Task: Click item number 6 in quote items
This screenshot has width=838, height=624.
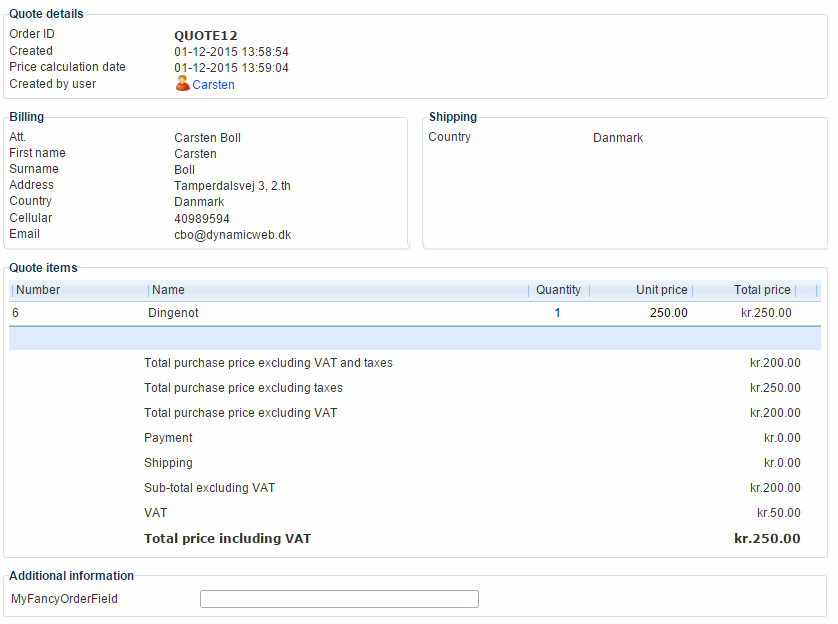Action: pos(16,313)
